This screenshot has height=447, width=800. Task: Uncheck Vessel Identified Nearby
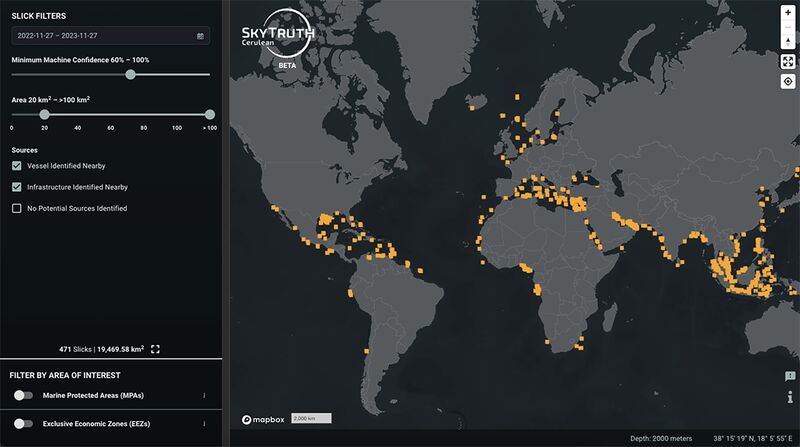tap(17, 165)
